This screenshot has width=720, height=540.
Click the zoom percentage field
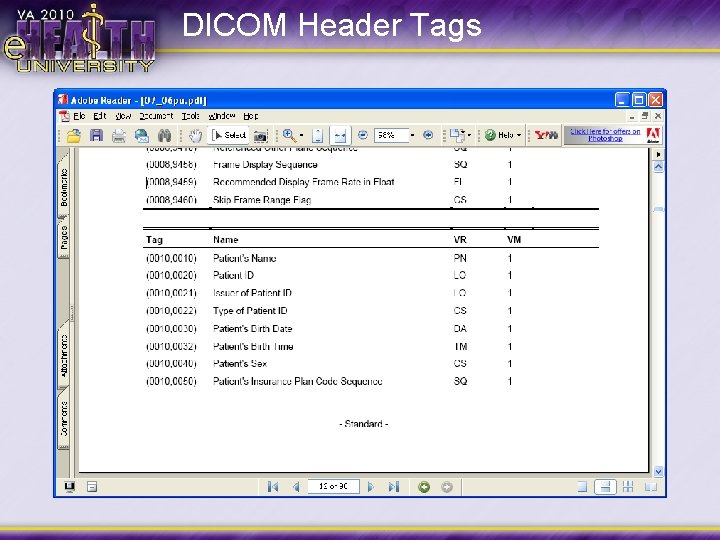click(x=391, y=135)
